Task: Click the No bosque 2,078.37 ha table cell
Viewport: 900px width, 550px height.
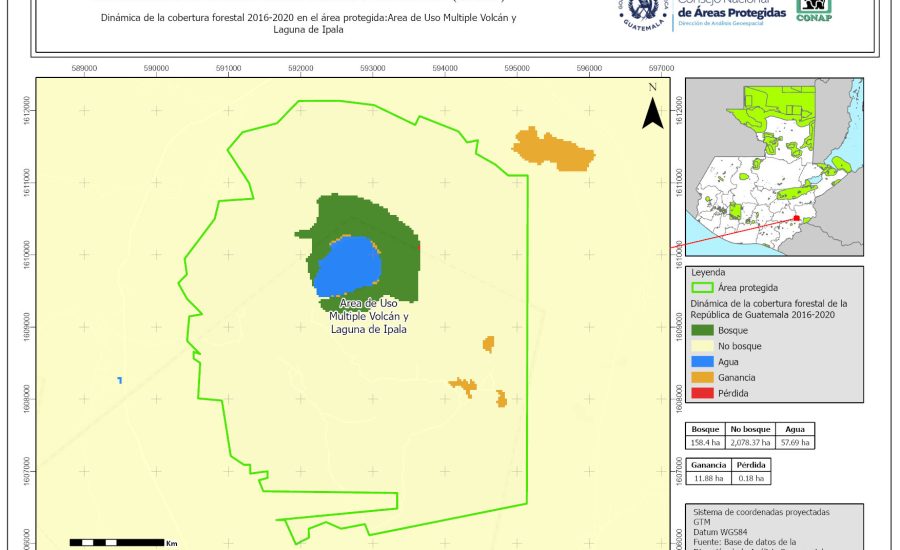Action: (x=749, y=441)
